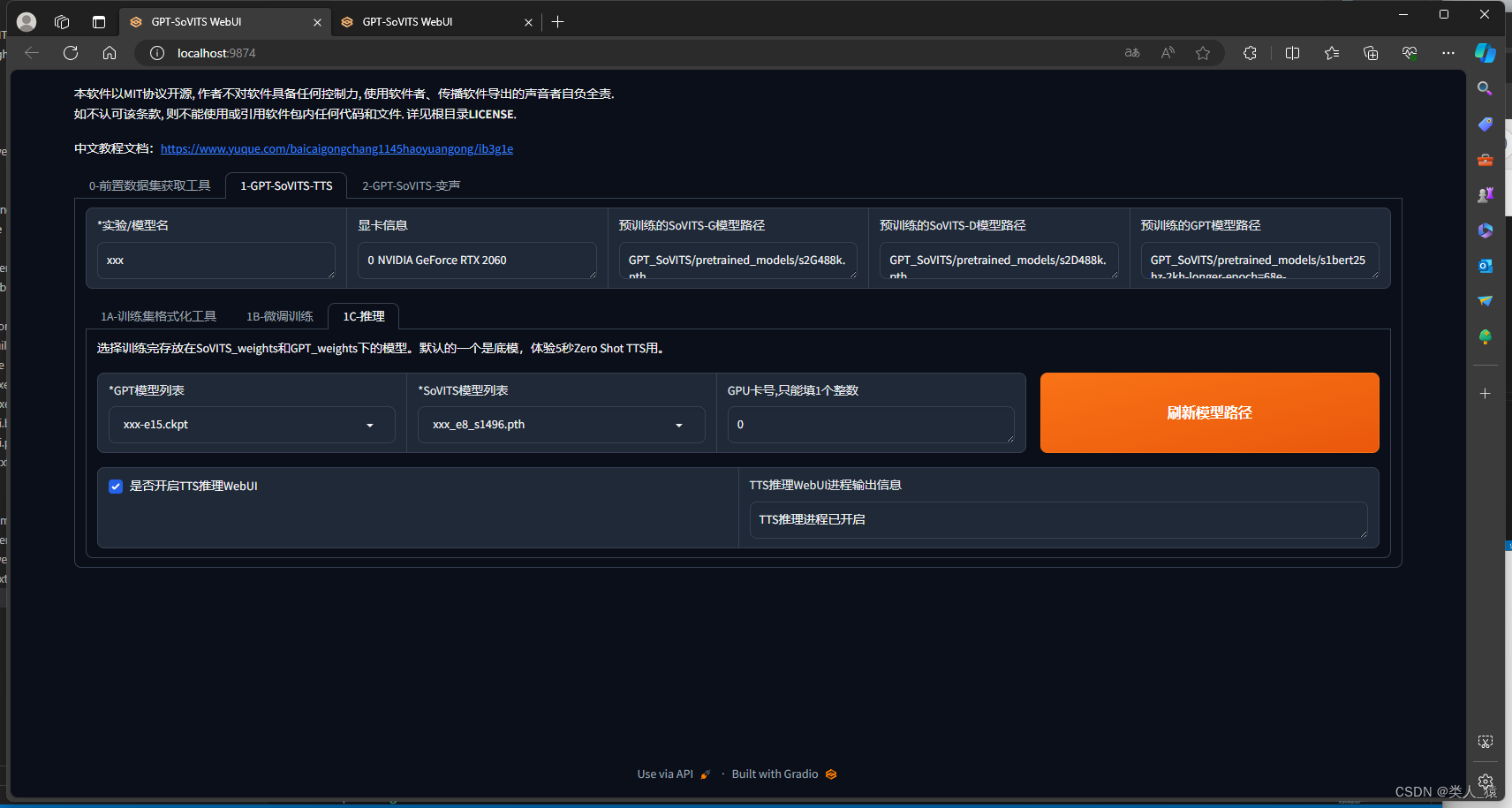Go back to the previous page

(x=32, y=53)
